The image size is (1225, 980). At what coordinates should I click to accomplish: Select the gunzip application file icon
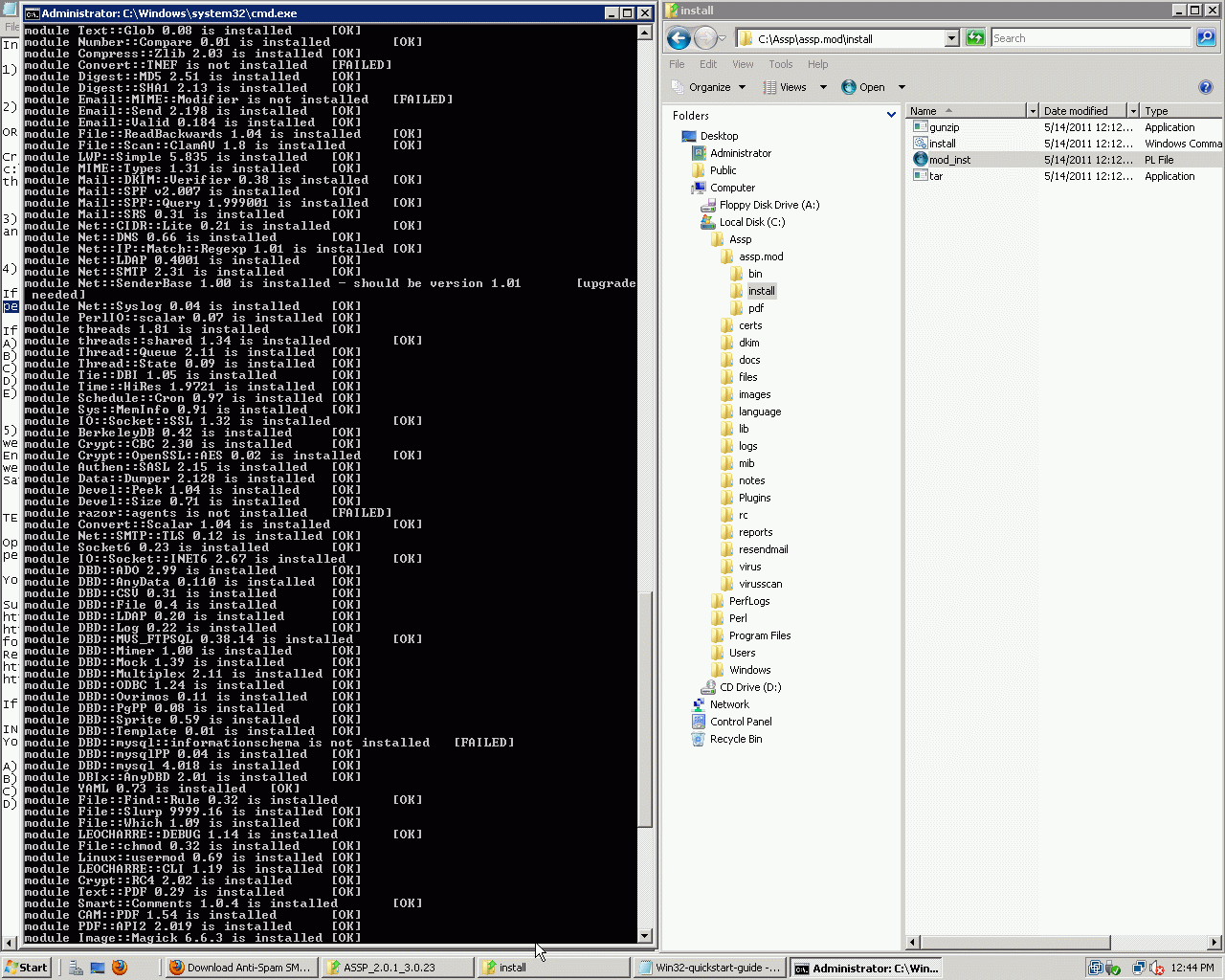point(921,127)
